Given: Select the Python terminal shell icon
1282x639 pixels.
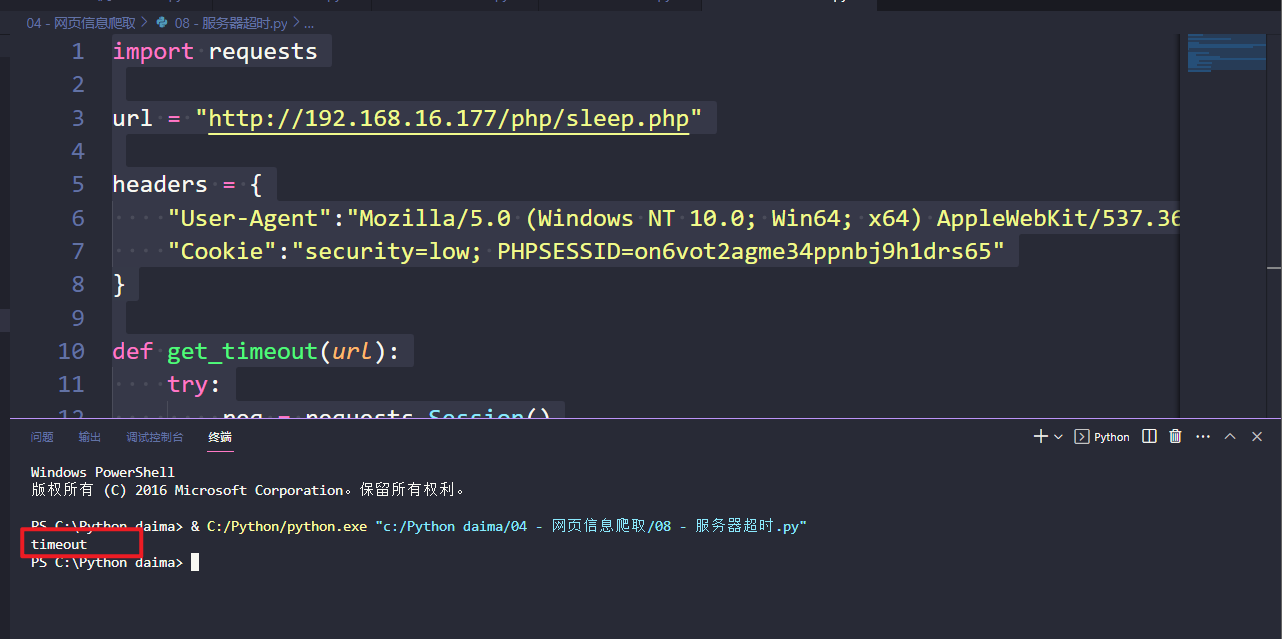Looking at the screenshot, I should 1082,437.
